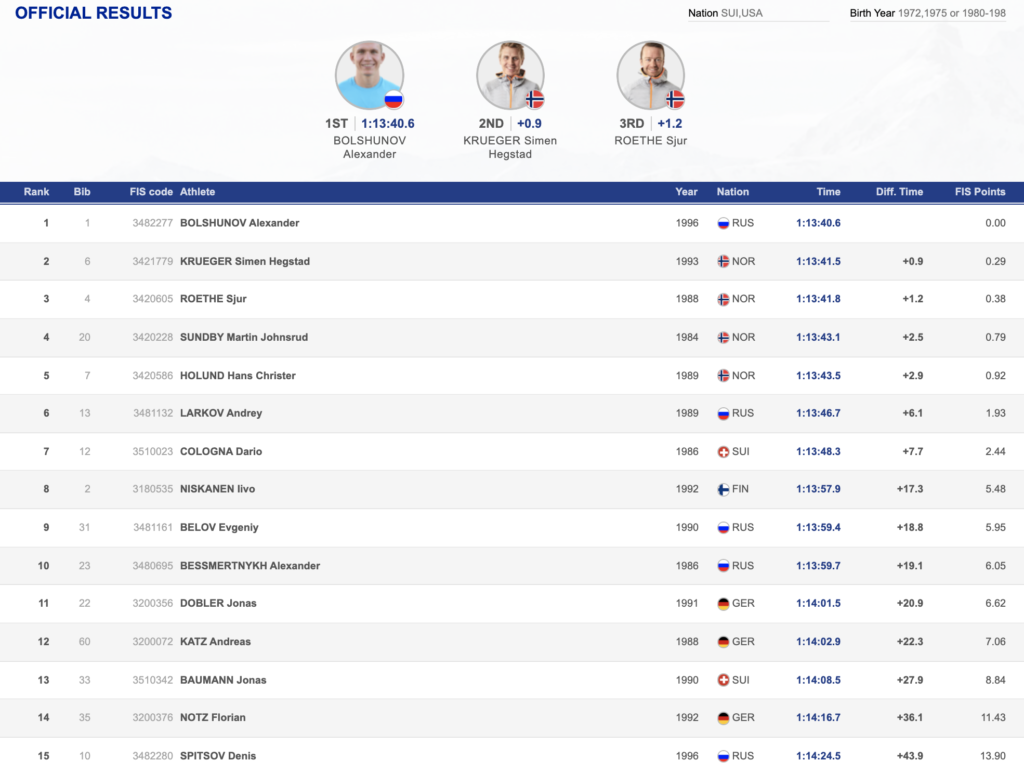Click the German flag in Dobler Jonas's row
1024x774 pixels.
(x=723, y=604)
